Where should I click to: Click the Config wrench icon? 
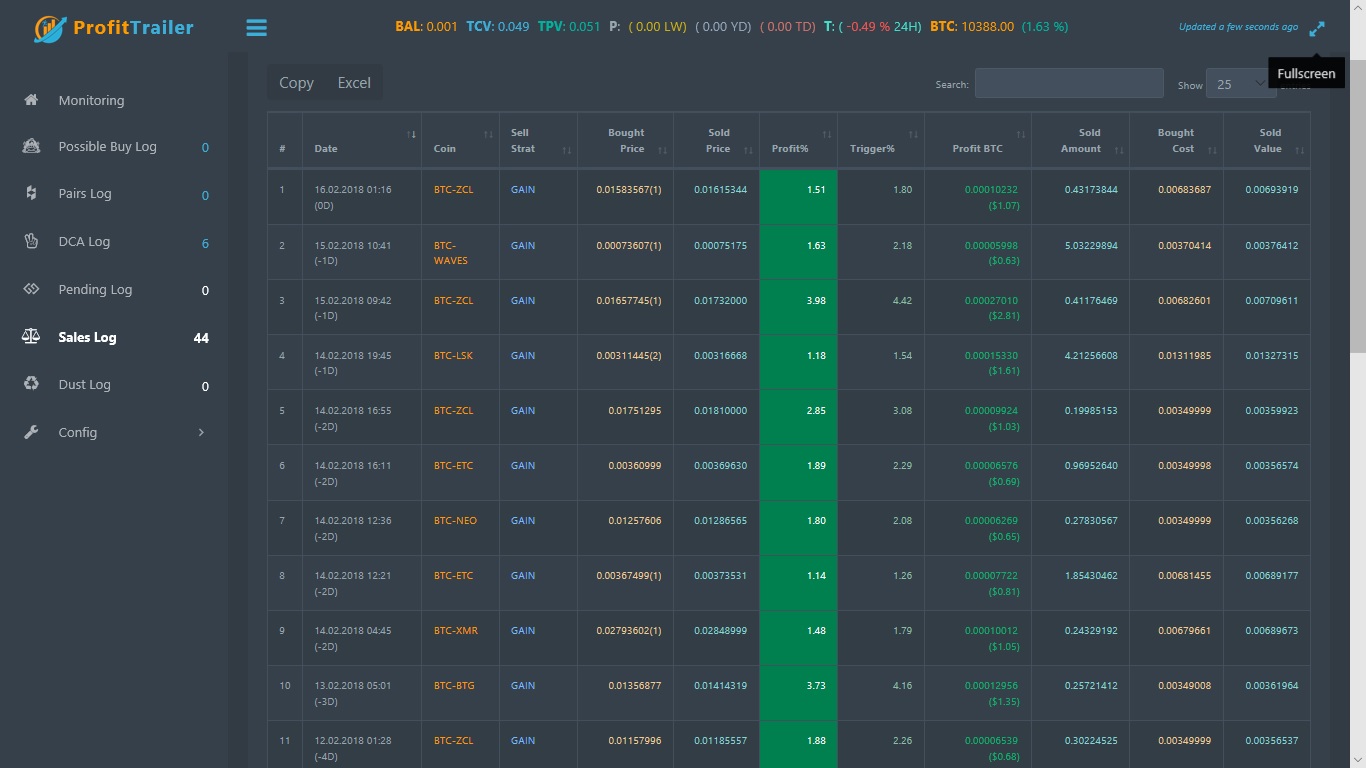point(31,432)
